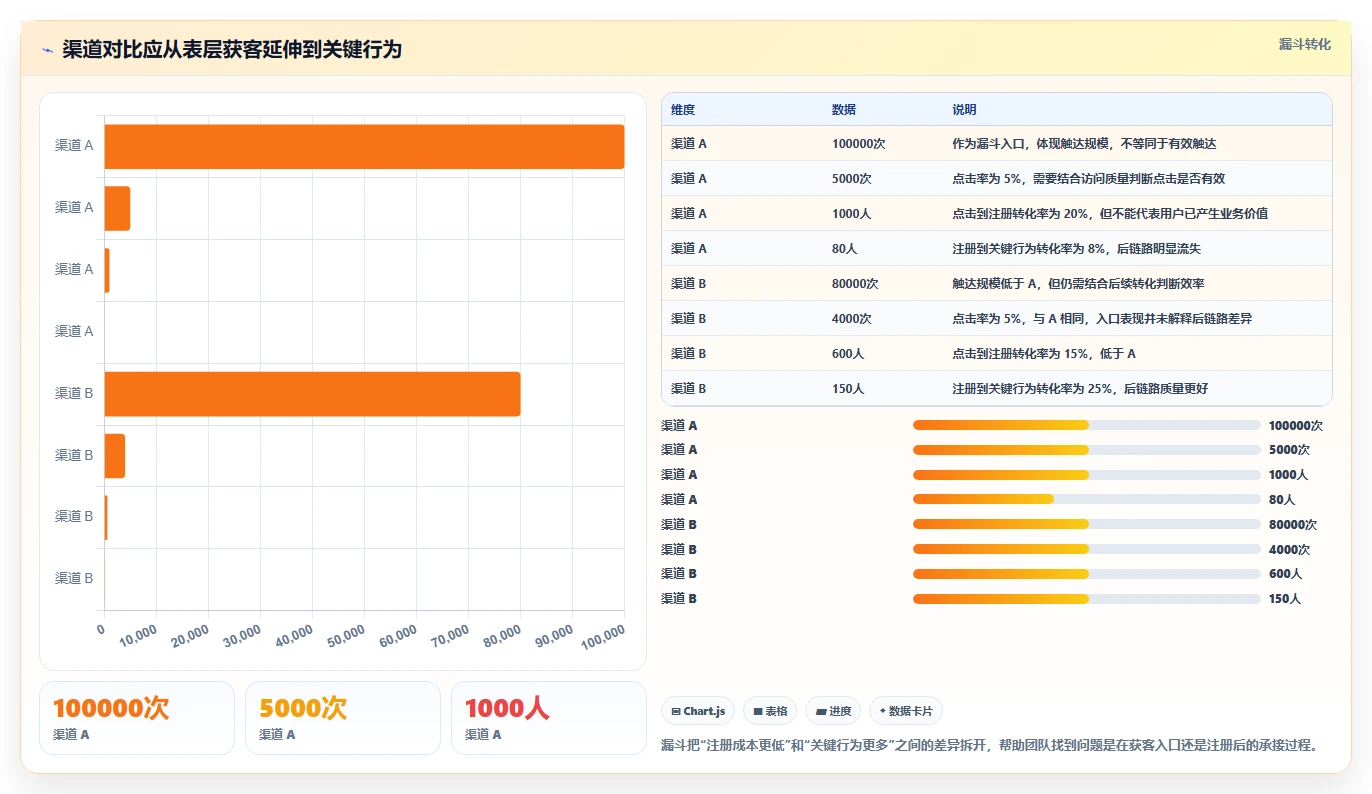This screenshot has width=1372, height=794.
Task: Click table cell 100000次
Action: point(858,144)
